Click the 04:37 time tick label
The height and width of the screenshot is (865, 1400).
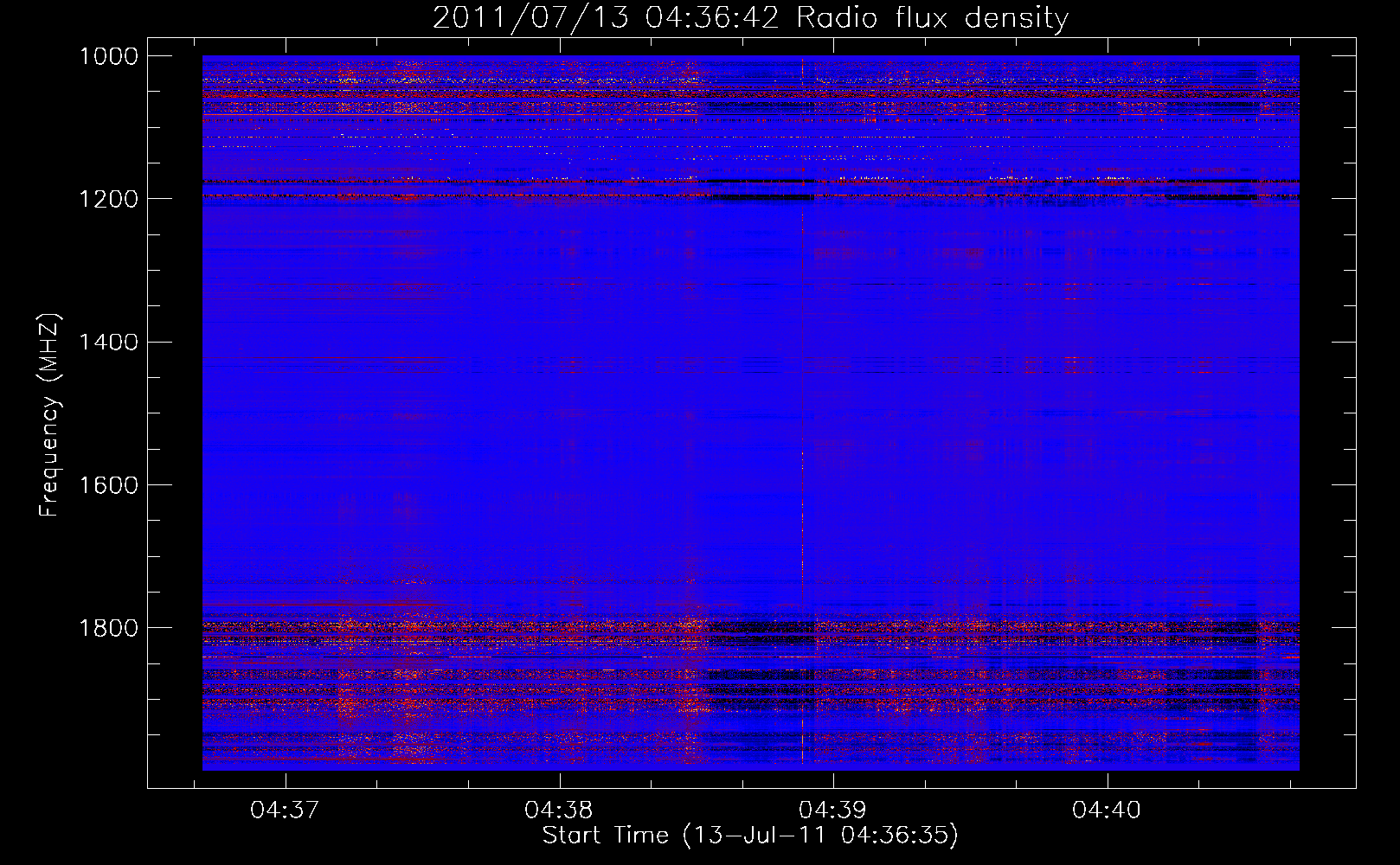[285, 810]
